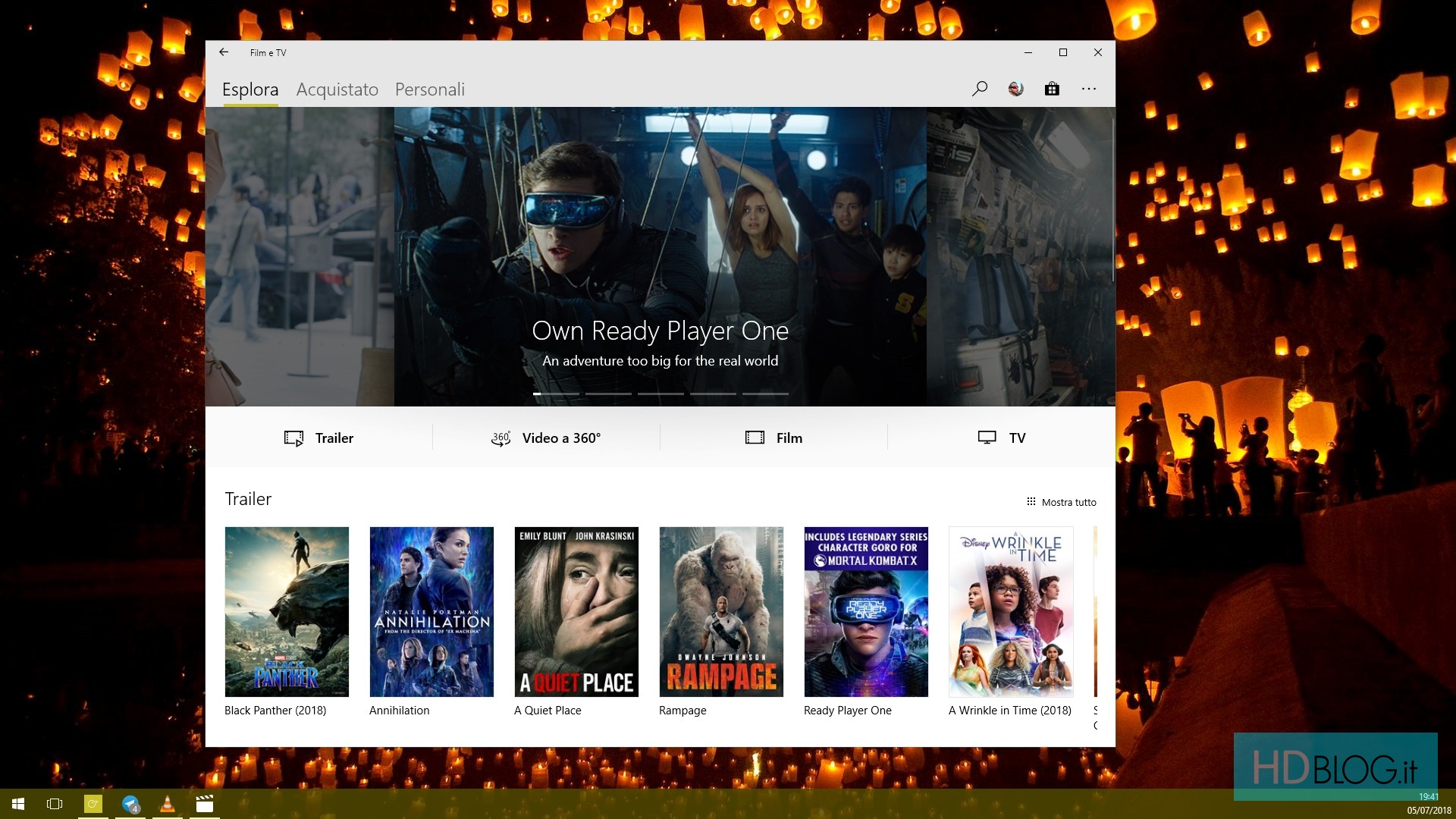Select the third carousel indicator dash
1456x819 pixels.
pos(661,394)
